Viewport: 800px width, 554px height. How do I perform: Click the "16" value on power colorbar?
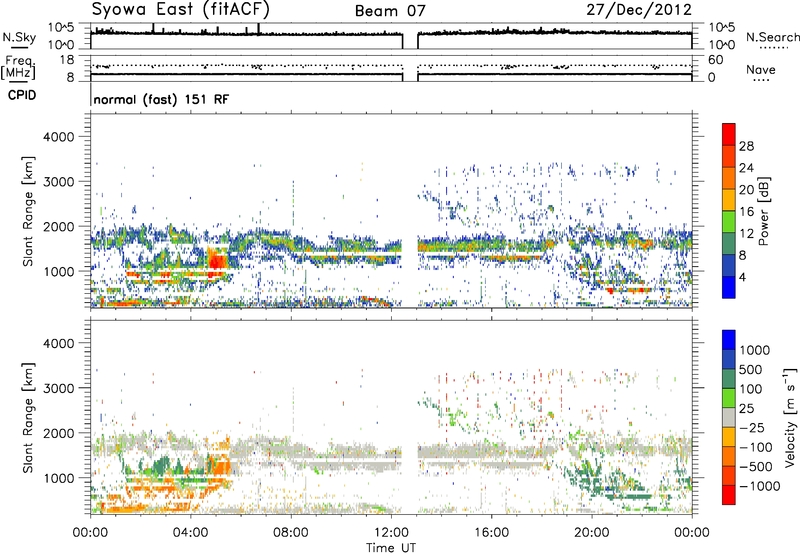click(x=746, y=212)
